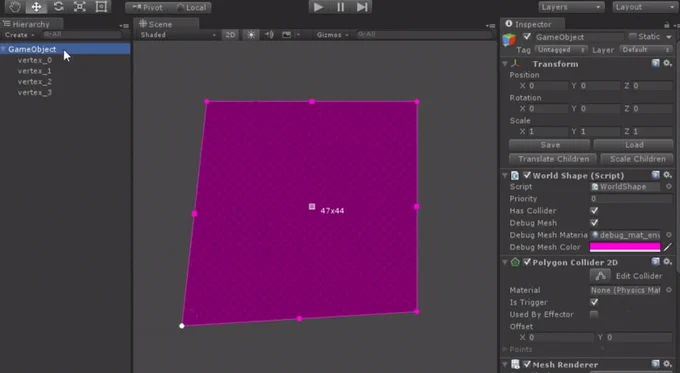
Task: Click the Scale Children button
Action: 637,159
